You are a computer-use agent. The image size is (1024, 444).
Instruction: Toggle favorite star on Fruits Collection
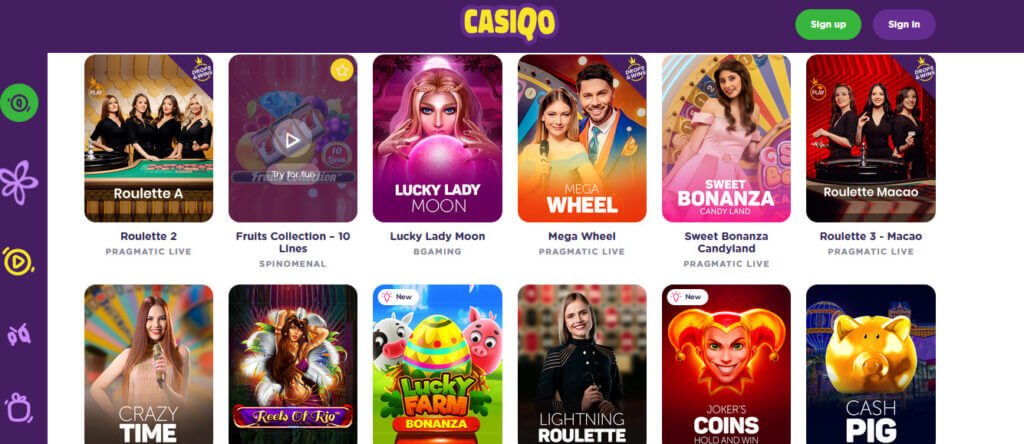pyautogui.click(x=342, y=70)
